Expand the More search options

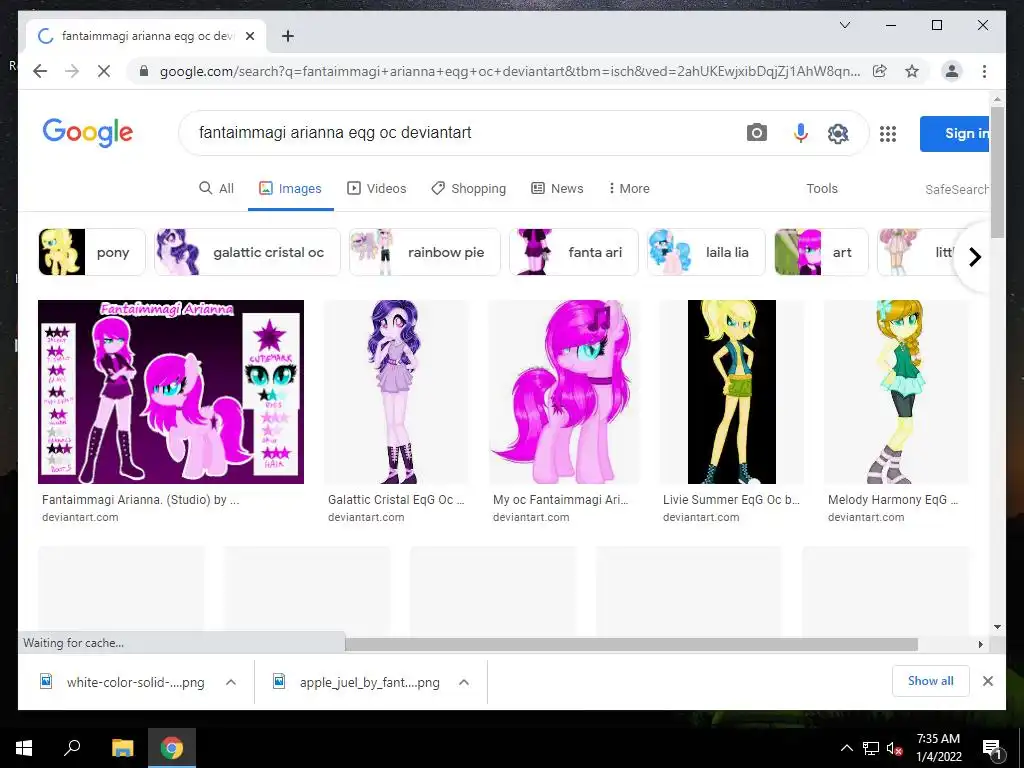pos(628,188)
